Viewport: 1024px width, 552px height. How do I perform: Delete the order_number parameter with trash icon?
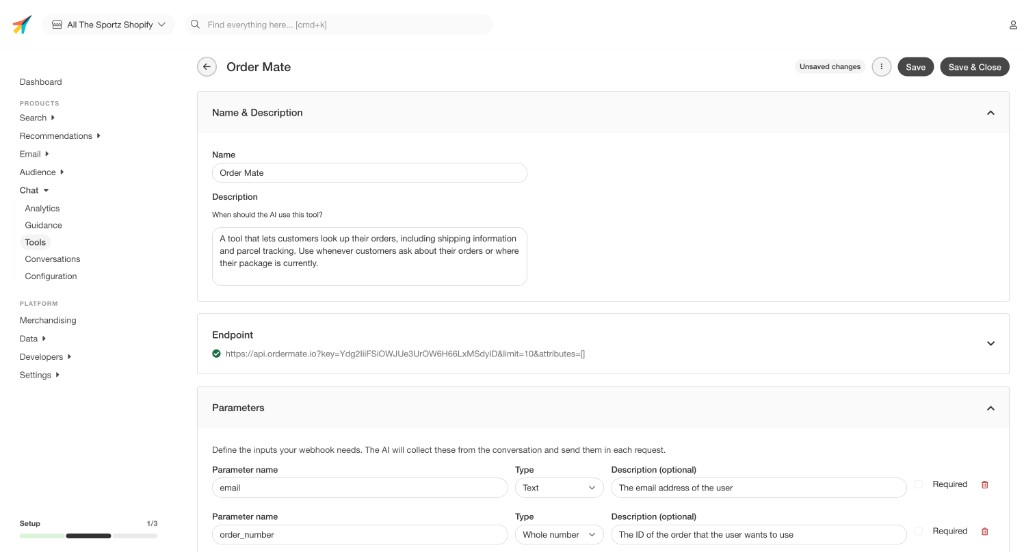pos(985,532)
